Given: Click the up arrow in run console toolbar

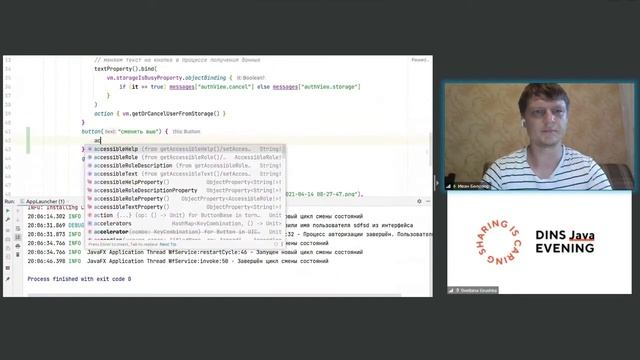Looking at the screenshot, I should coord(18,211).
